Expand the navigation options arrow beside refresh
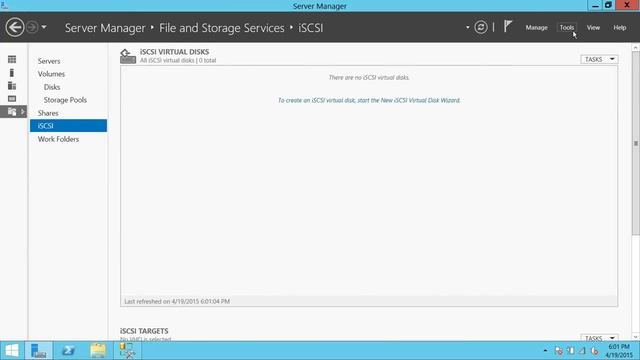The image size is (640, 360). tap(467, 27)
